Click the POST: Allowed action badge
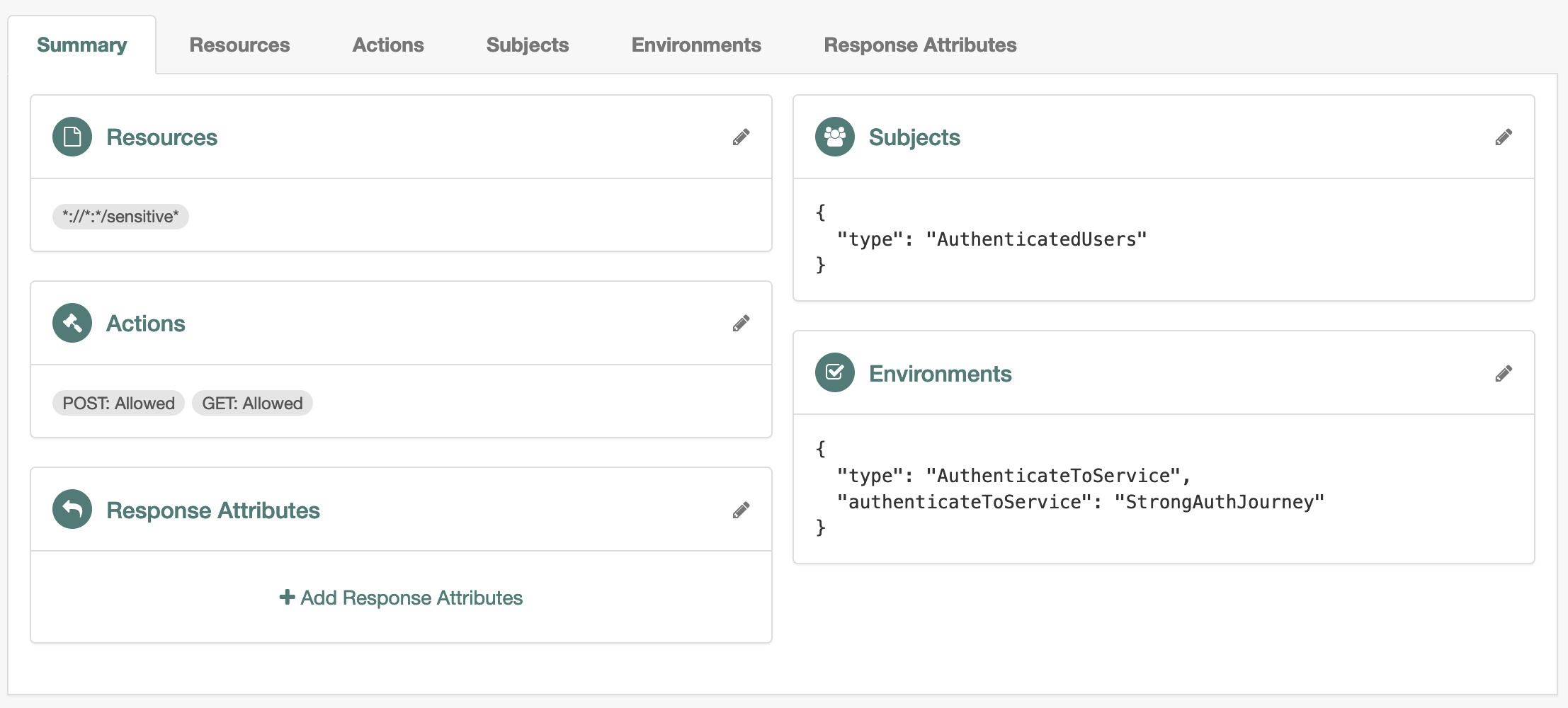 click(x=118, y=404)
